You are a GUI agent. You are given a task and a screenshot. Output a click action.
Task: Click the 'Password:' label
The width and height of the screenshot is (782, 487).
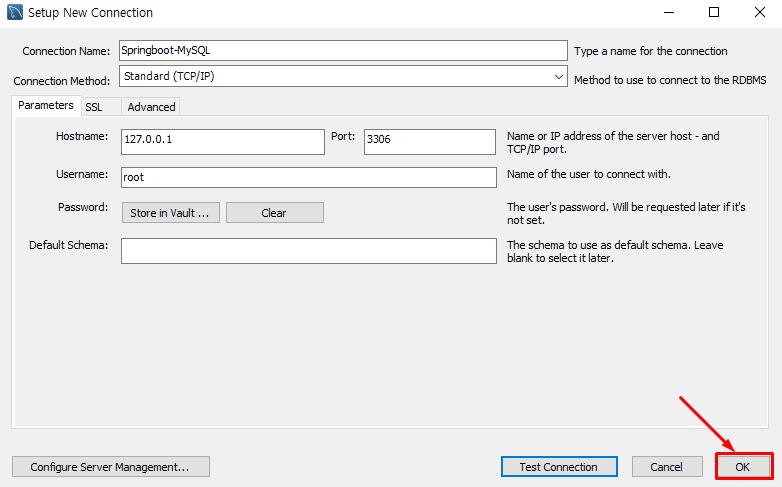(x=83, y=207)
